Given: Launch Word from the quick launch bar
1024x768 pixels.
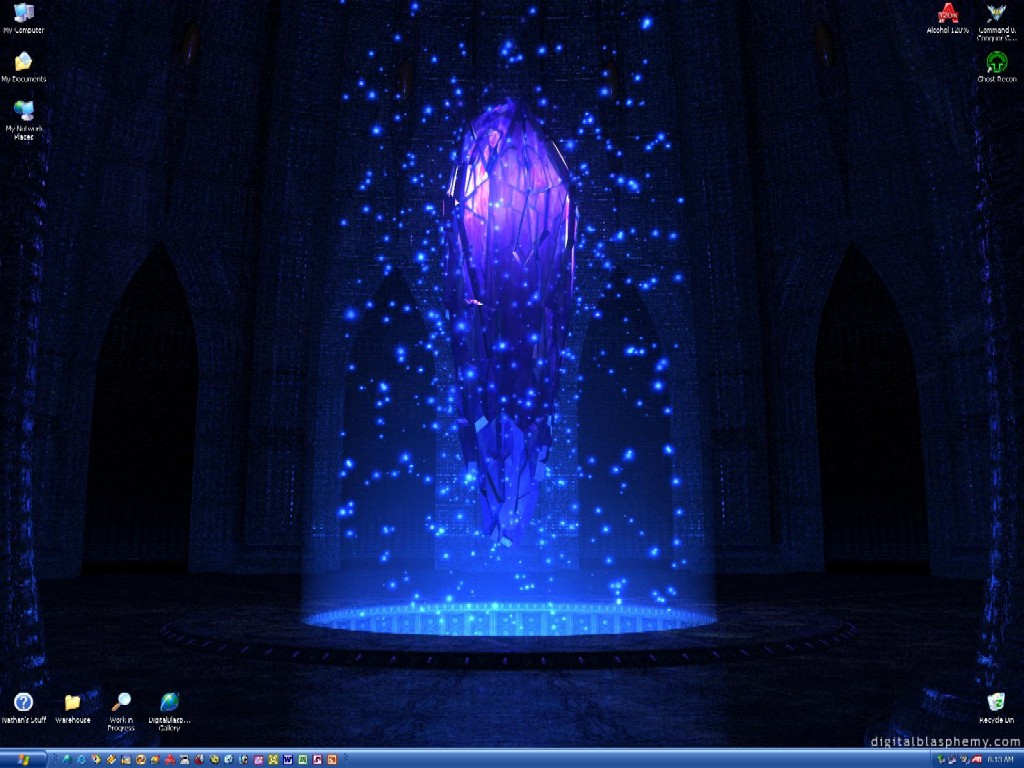Looking at the screenshot, I should click(x=287, y=759).
